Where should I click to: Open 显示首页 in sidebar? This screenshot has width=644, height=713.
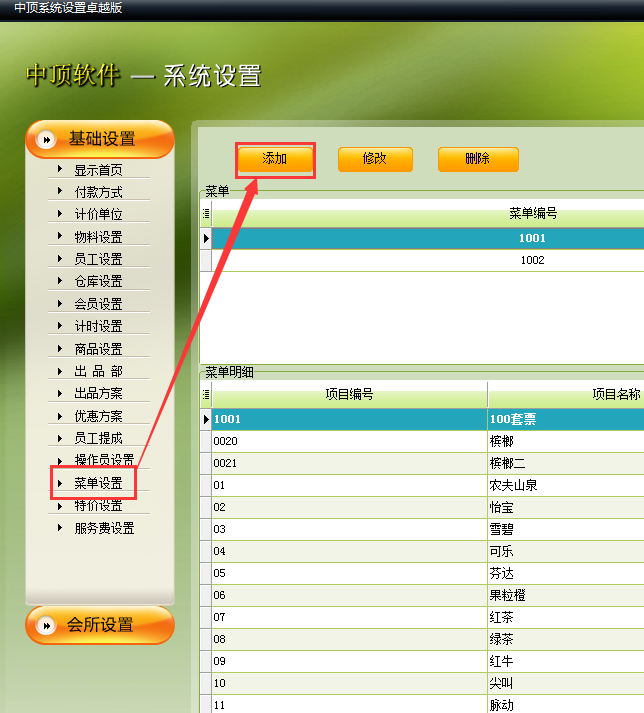pos(98,170)
